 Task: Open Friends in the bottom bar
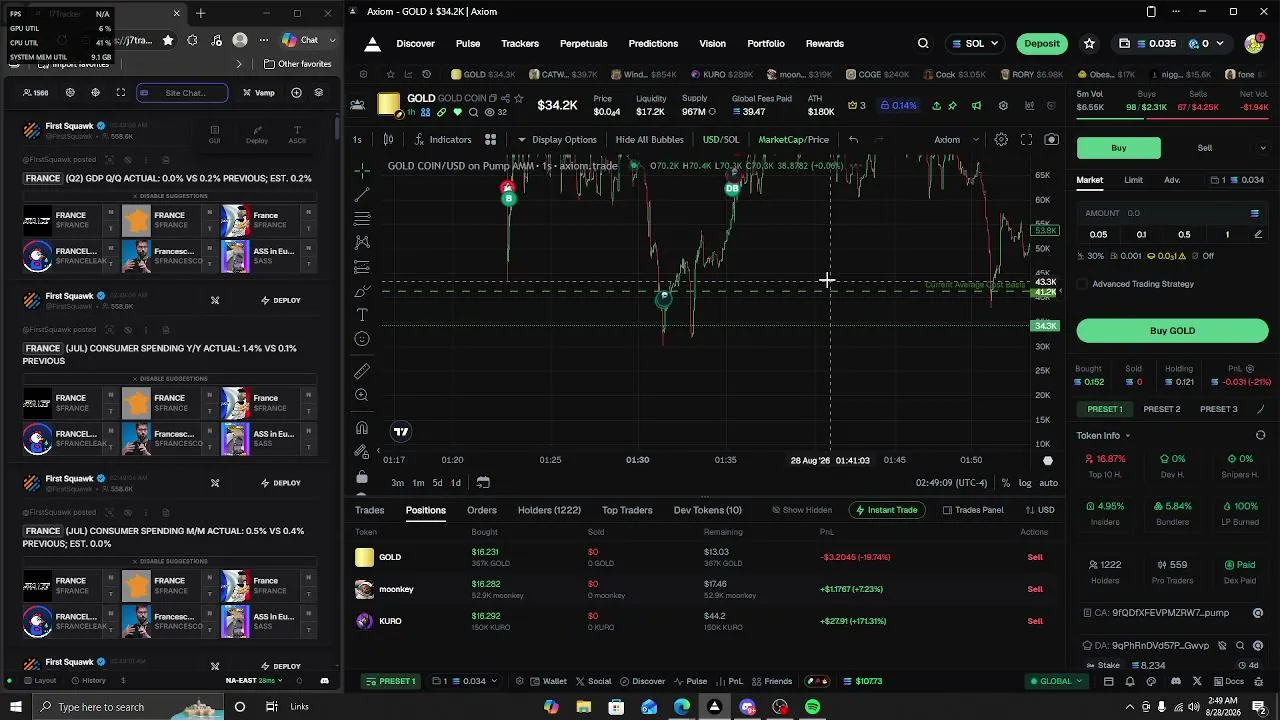pos(771,682)
